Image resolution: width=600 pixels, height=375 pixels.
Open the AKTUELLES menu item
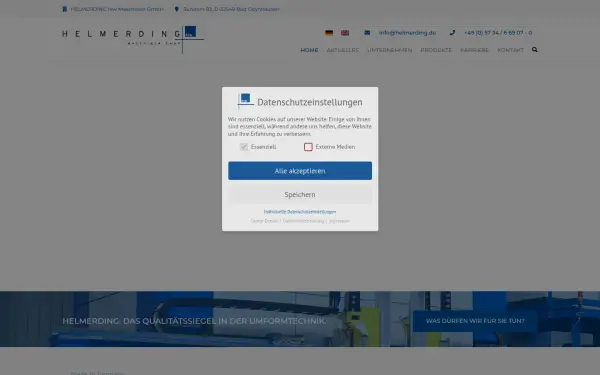point(342,50)
